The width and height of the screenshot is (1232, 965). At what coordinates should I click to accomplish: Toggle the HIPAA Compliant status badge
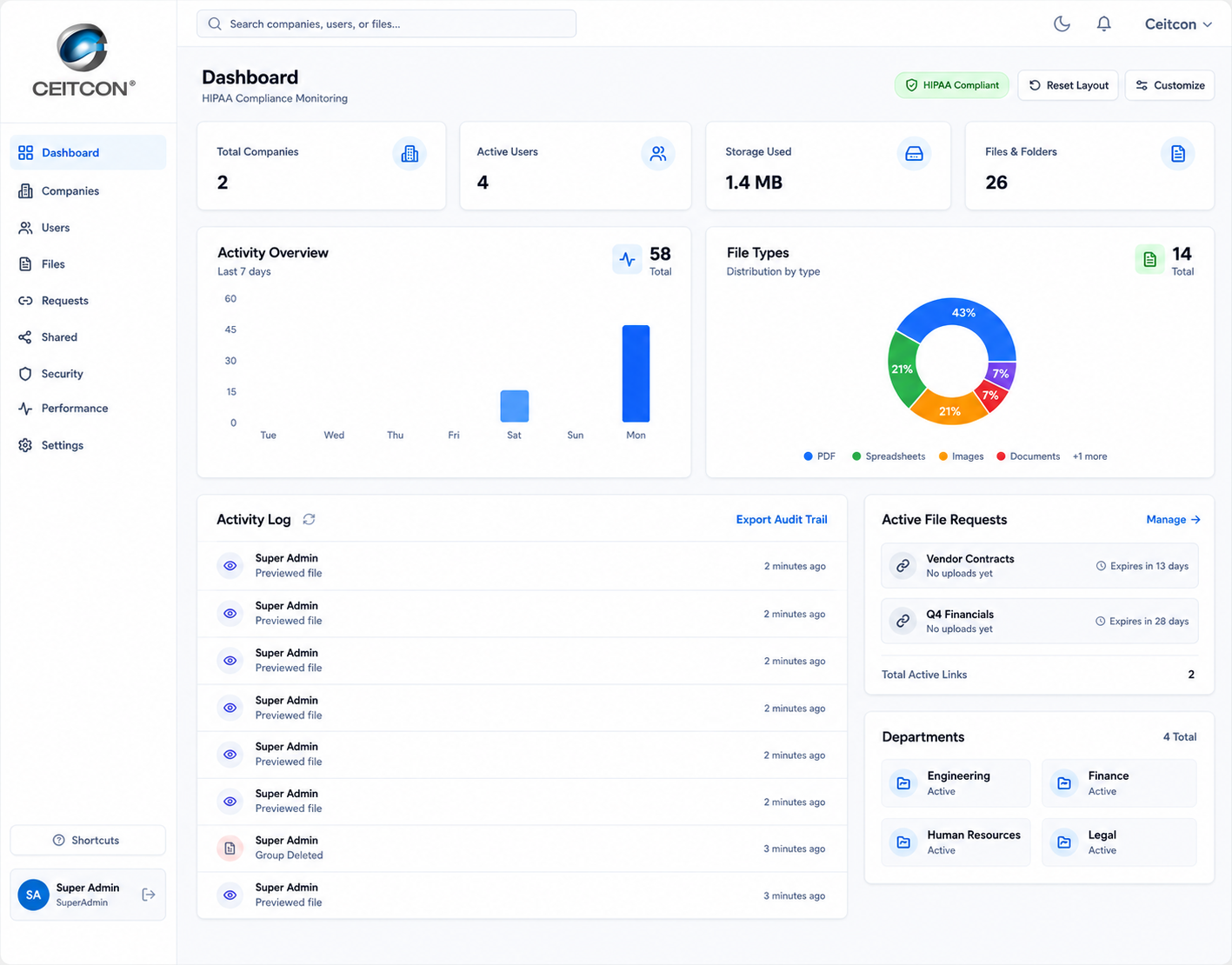tap(952, 85)
